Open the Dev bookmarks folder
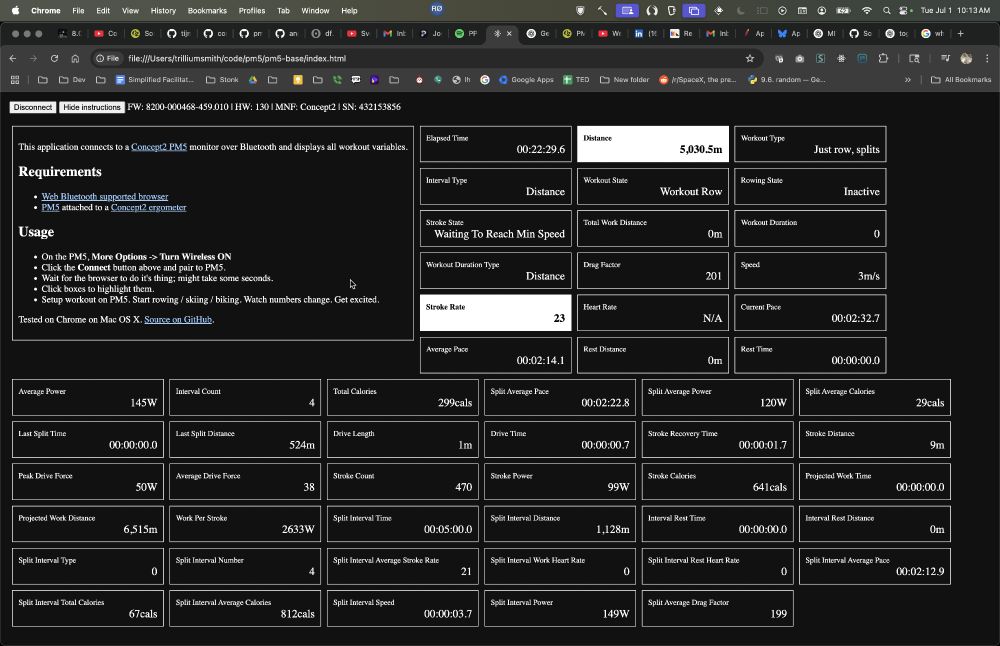The height and width of the screenshot is (646, 1000). point(72,80)
